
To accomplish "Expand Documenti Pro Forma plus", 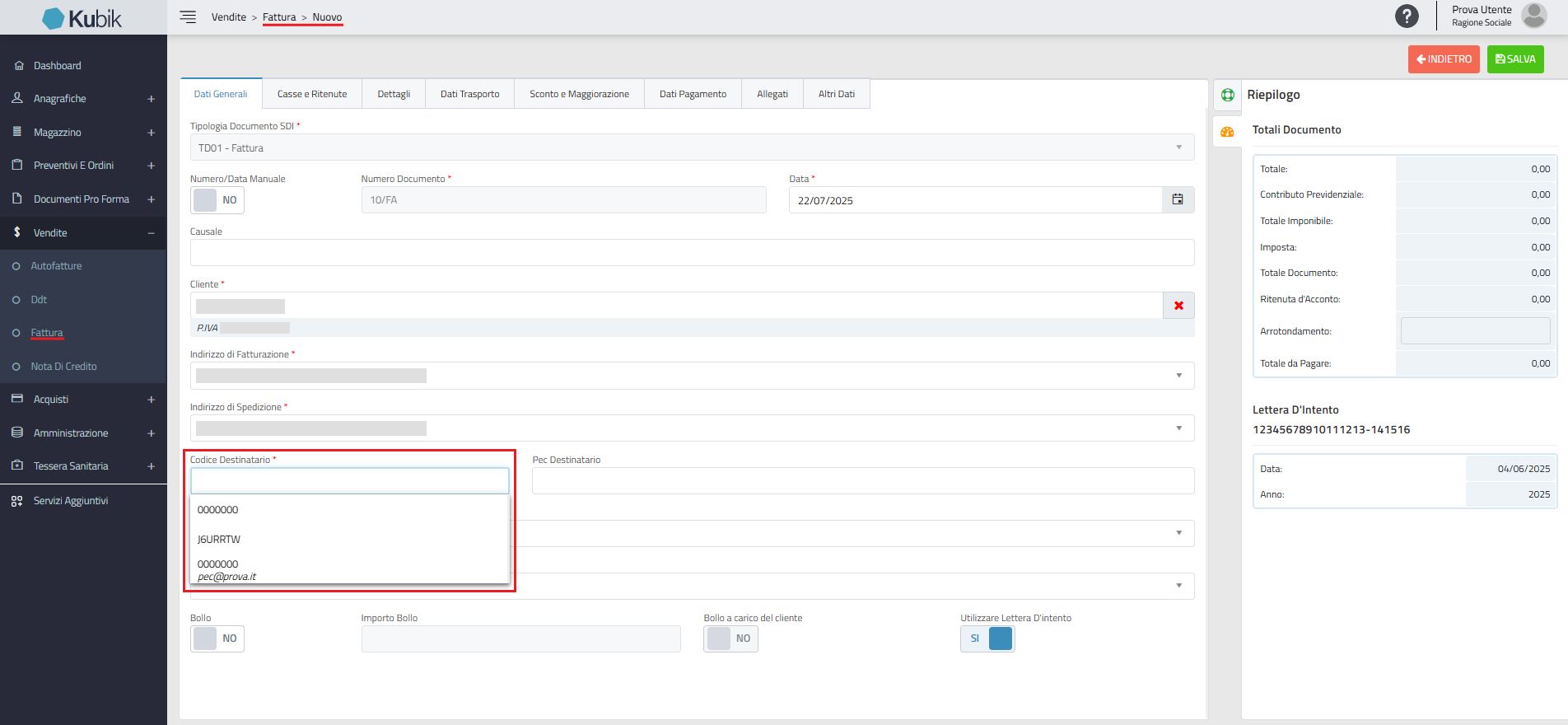I will (x=152, y=199).
